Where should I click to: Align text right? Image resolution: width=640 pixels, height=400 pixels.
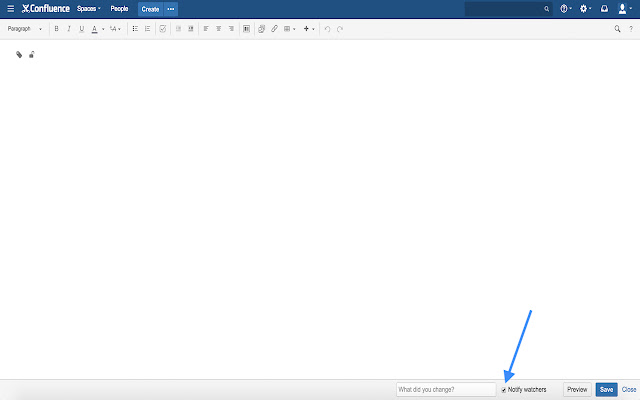click(231, 29)
